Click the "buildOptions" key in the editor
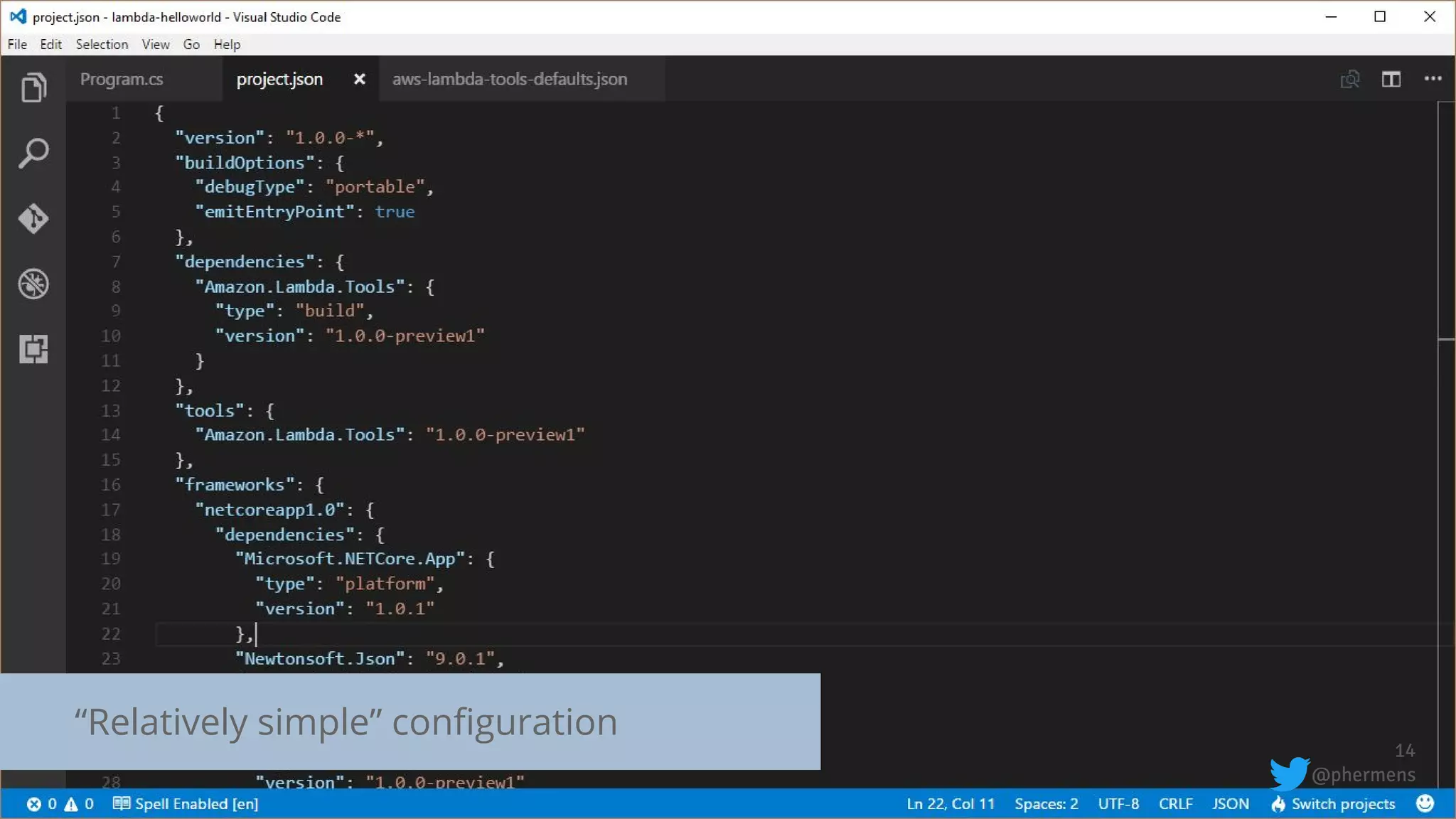 tap(245, 163)
